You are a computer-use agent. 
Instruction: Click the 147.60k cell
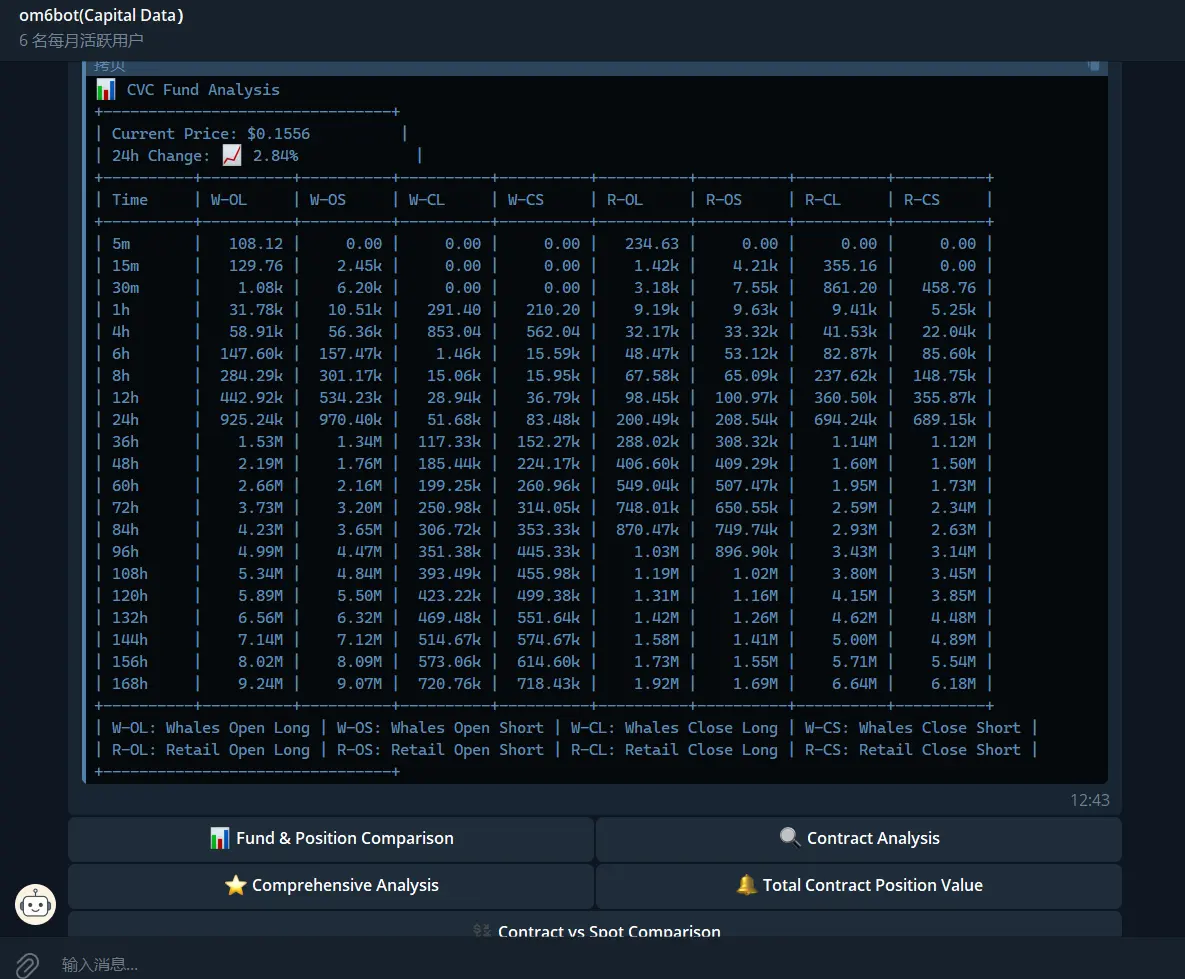click(252, 353)
